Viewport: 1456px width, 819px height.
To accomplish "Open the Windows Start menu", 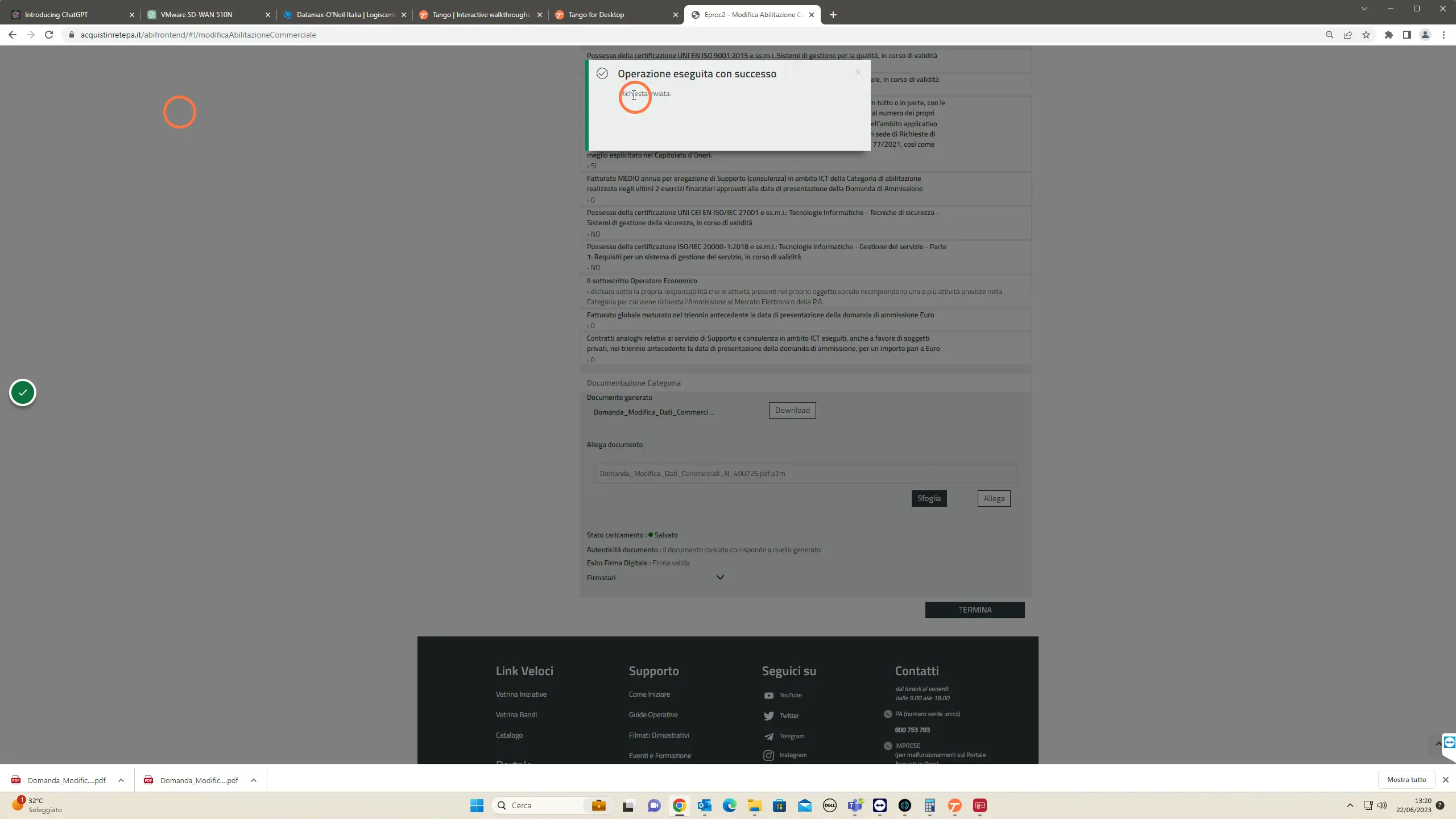I will (477, 805).
